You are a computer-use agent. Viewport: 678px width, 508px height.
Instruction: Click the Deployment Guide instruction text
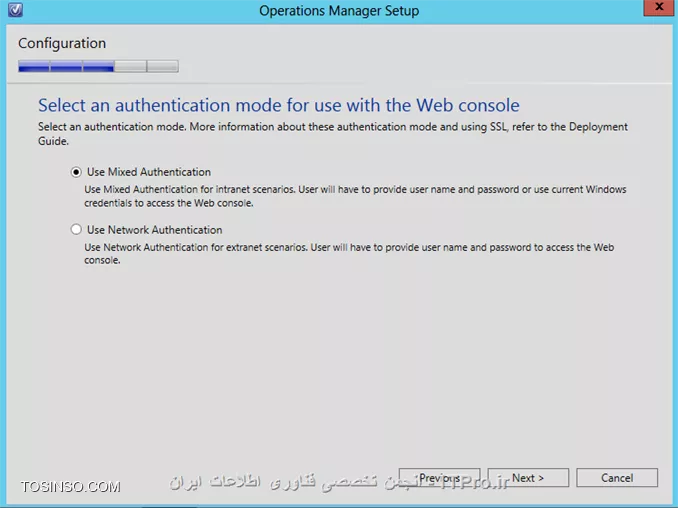333,134
